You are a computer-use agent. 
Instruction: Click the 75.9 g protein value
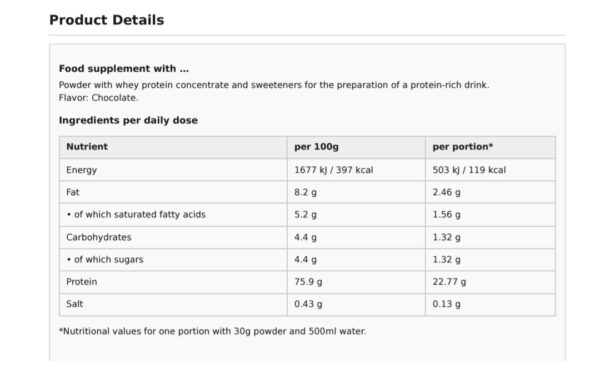point(308,282)
